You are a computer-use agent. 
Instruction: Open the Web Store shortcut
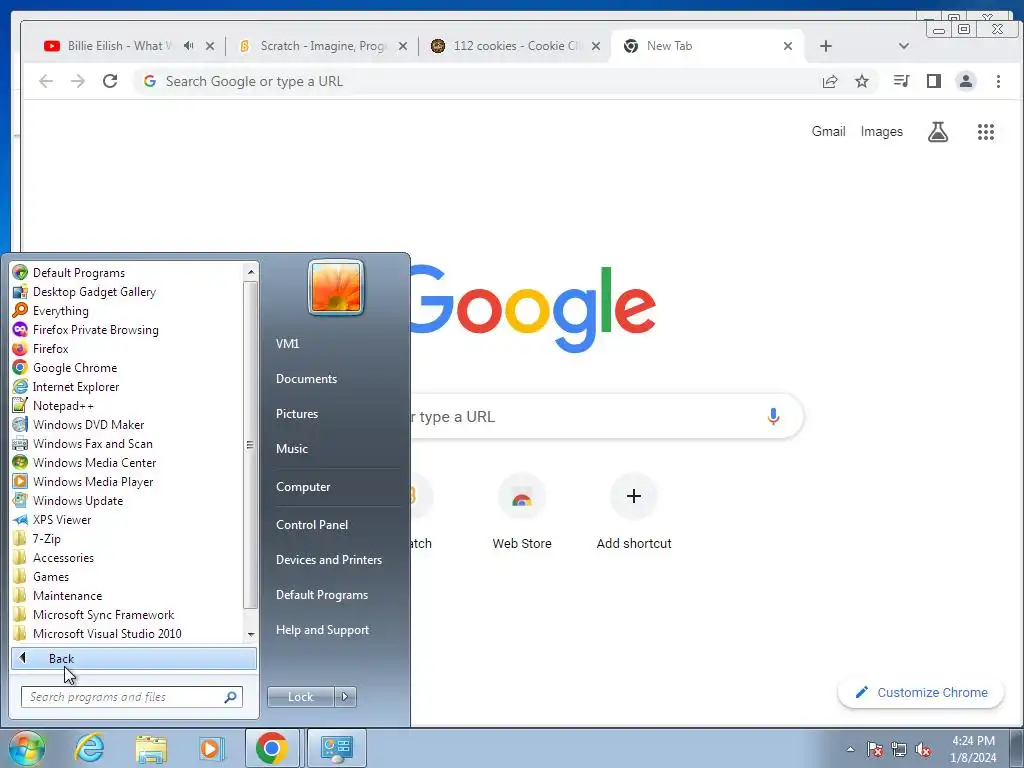(522, 513)
